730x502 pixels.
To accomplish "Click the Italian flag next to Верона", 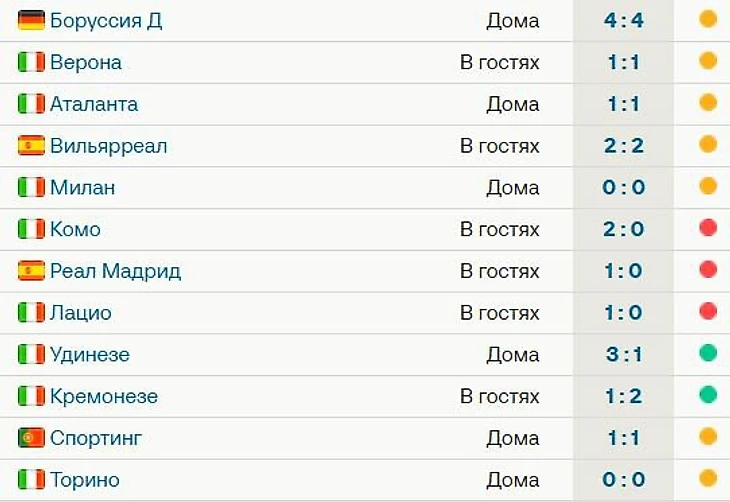I will (31, 62).
